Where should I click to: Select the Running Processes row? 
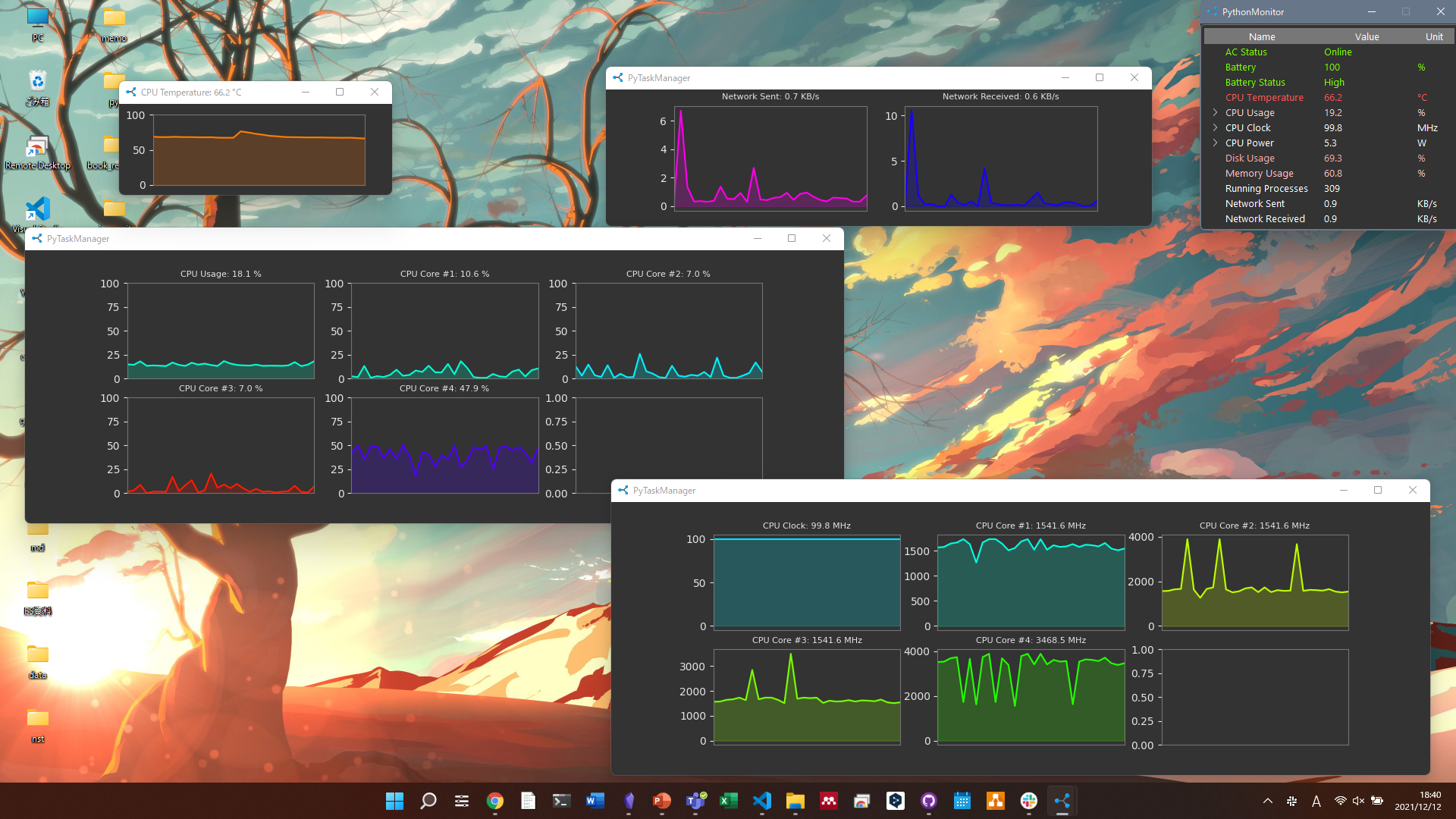point(1266,188)
